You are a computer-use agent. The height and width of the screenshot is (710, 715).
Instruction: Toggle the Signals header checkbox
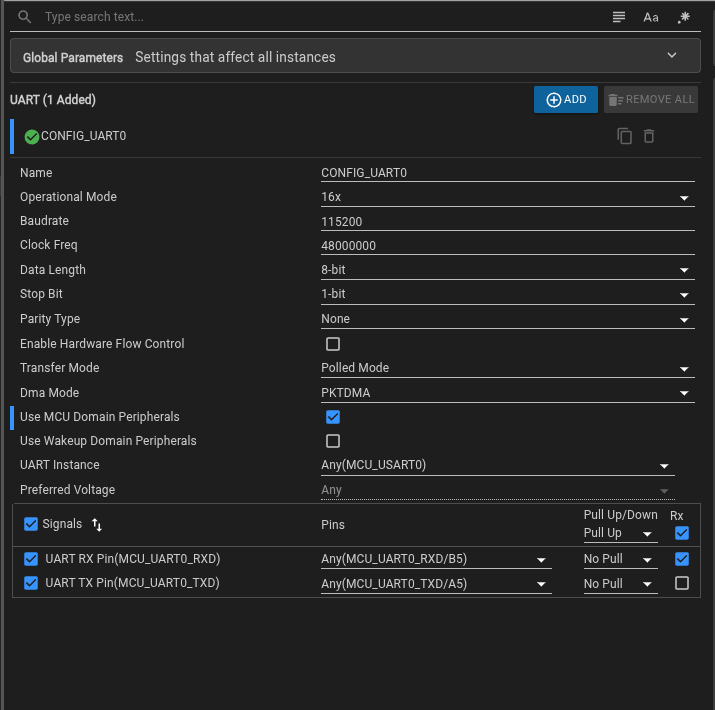(x=31, y=524)
